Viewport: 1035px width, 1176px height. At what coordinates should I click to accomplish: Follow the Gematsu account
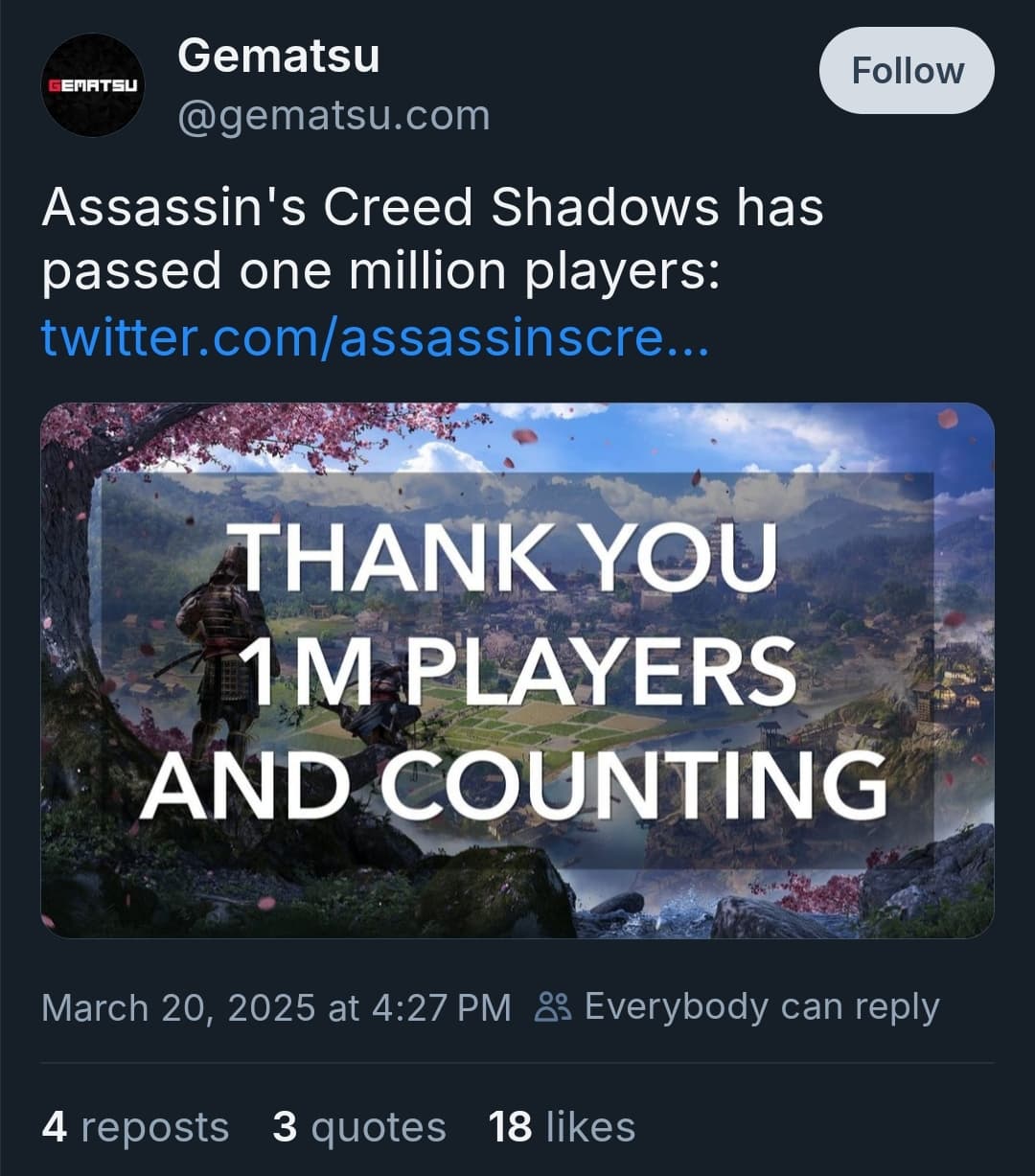click(907, 71)
